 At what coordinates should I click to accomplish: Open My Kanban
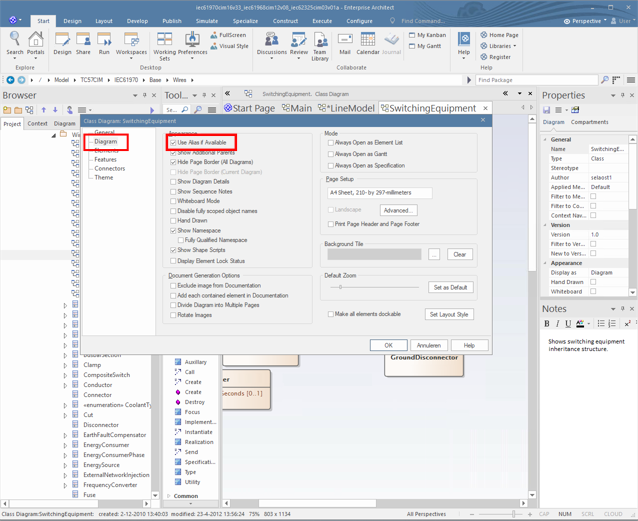click(427, 35)
